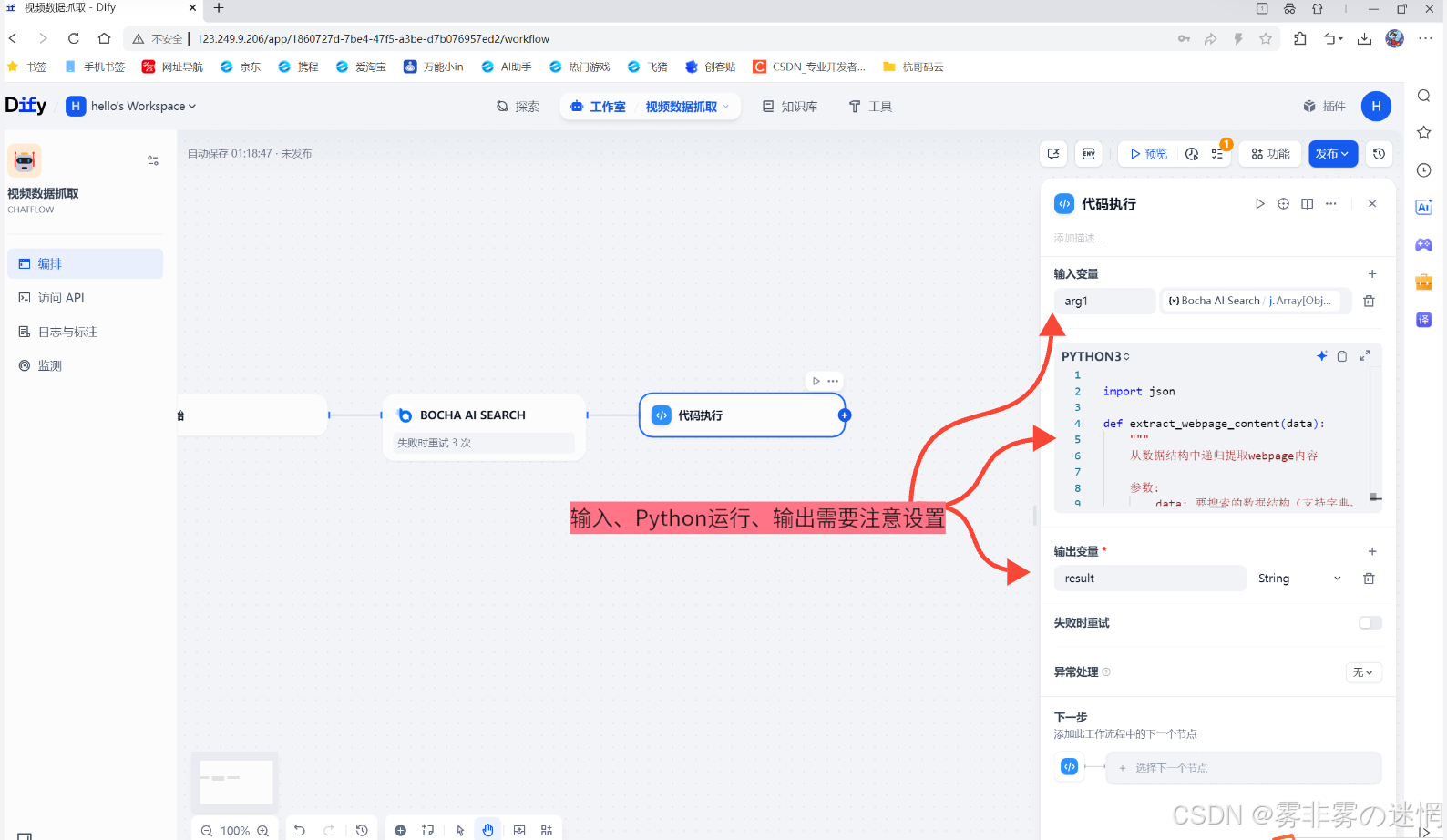Viewport: 1447px width, 840px height.
Task: Add a note to the canvas
Action: click(x=428, y=830)
